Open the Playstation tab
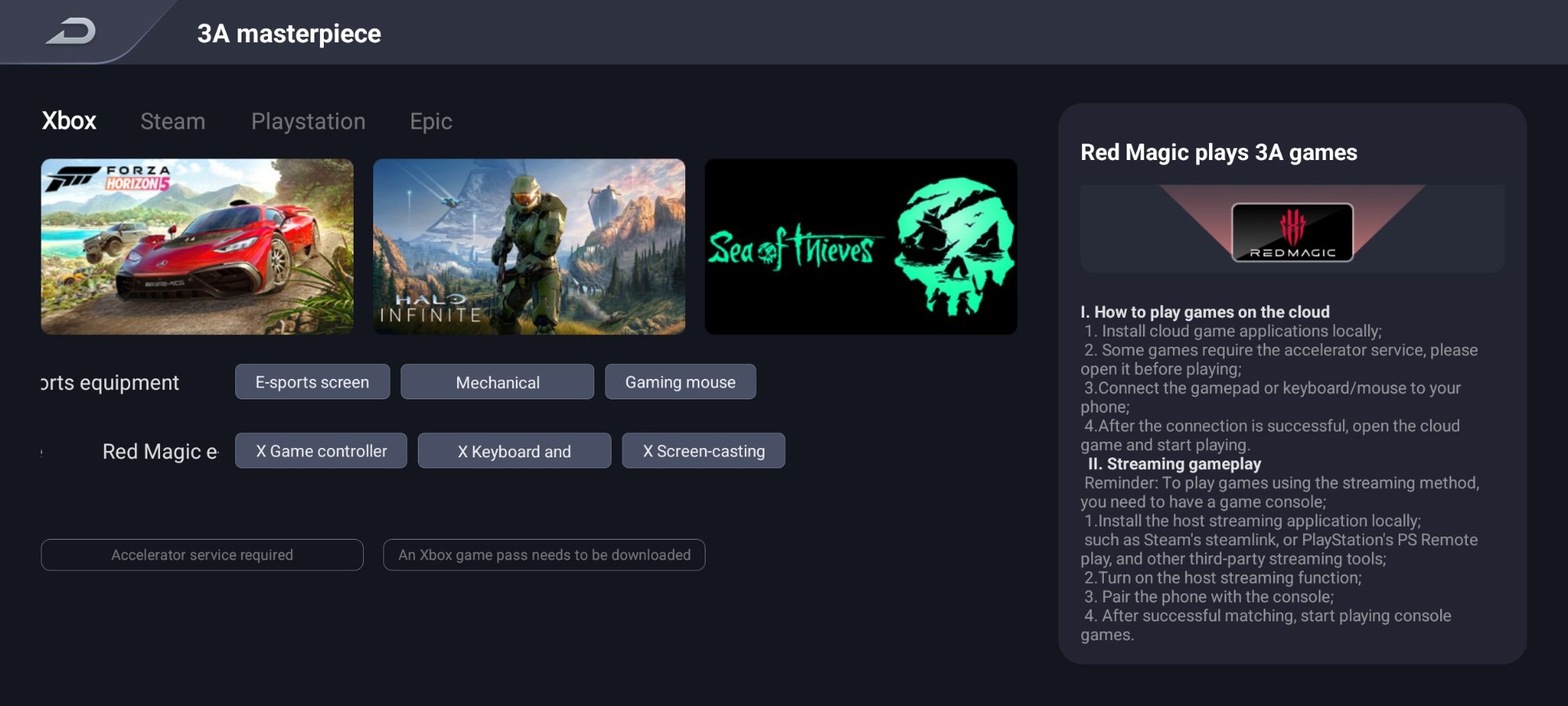 point(308,122)
